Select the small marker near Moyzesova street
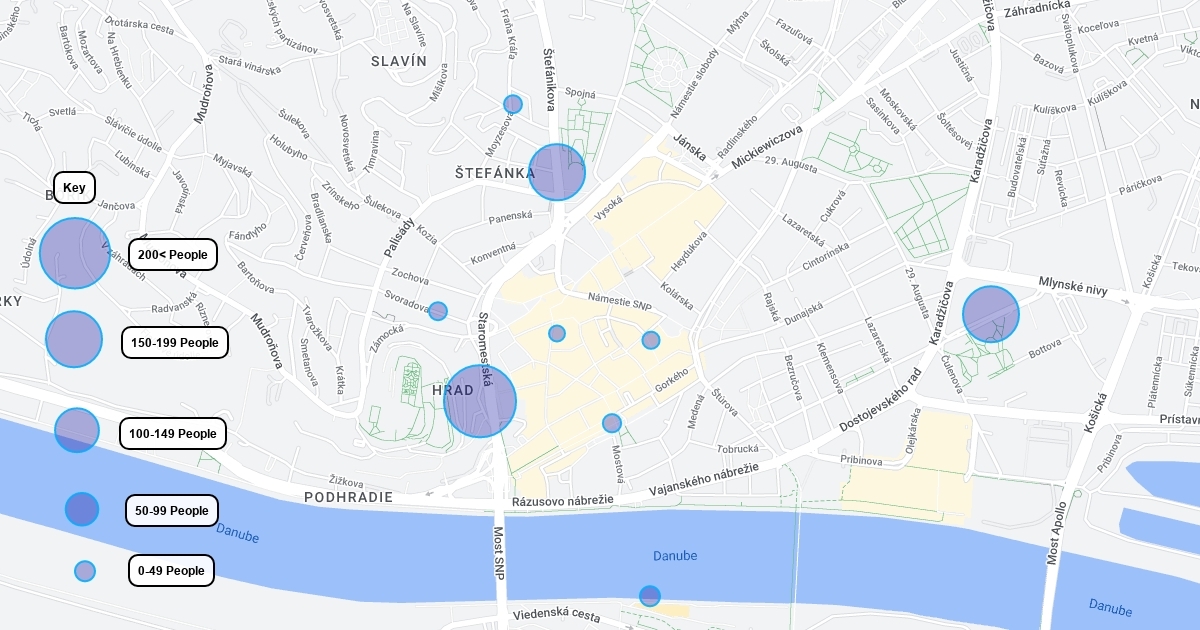1200x630 pixels. (513, 104)
